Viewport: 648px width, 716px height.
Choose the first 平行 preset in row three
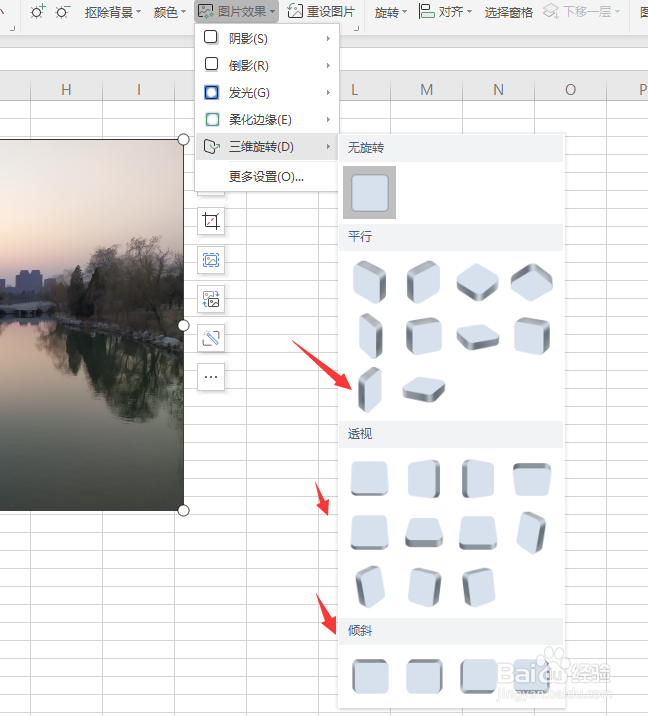click(369, 390)
